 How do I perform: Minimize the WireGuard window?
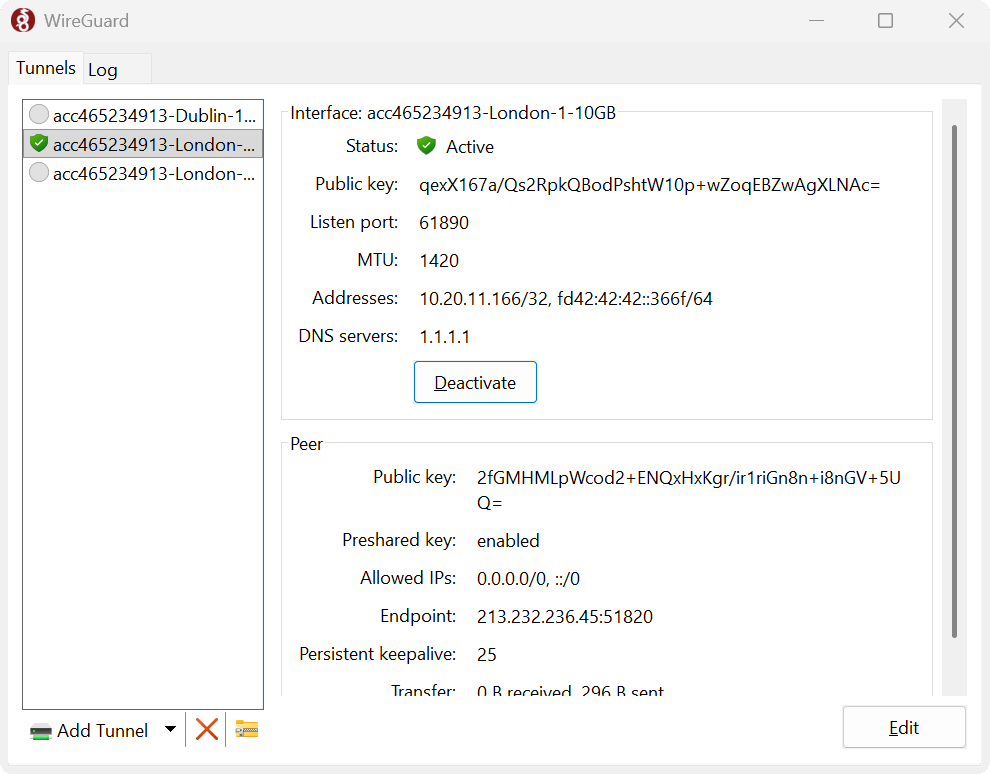pos(816,21)
